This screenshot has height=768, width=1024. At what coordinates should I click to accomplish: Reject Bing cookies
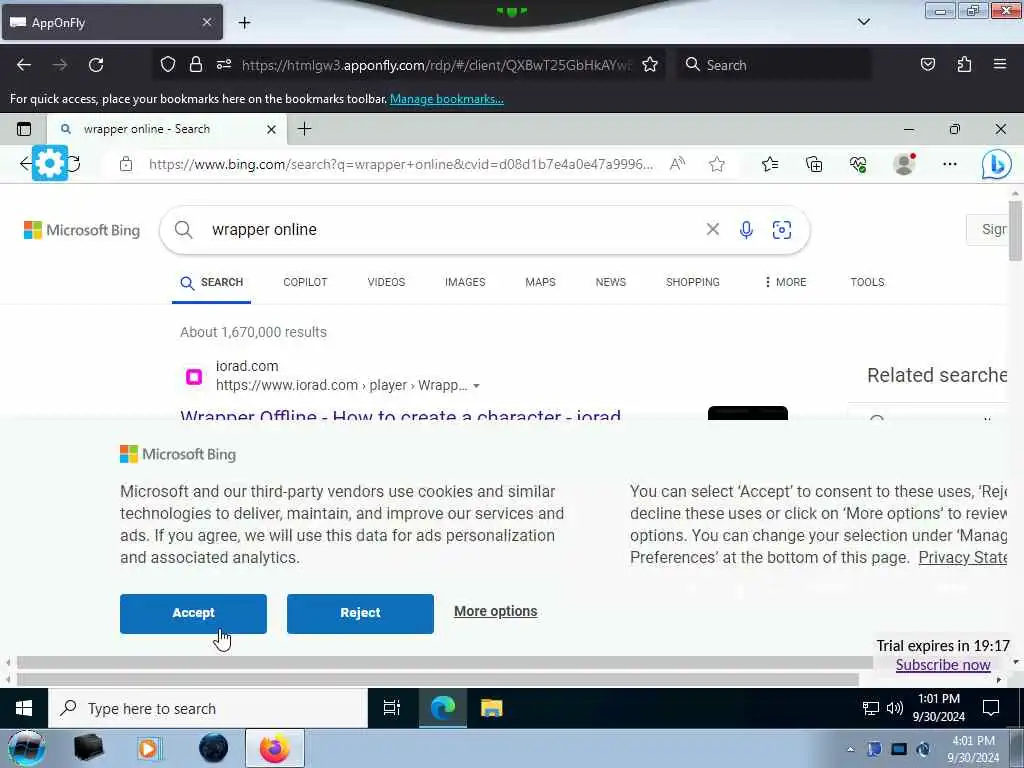tap(360, 613)
